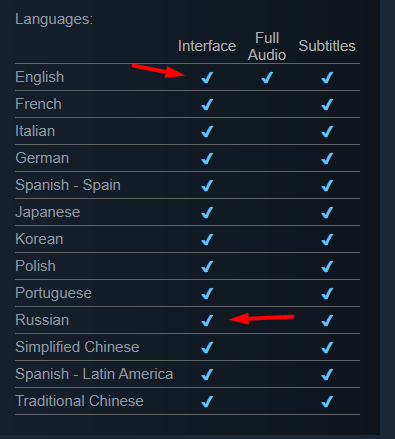This screenshot has width=395, height=439.
Task: Click the French Interface checkmark
Action: click(x=207, y=105)
